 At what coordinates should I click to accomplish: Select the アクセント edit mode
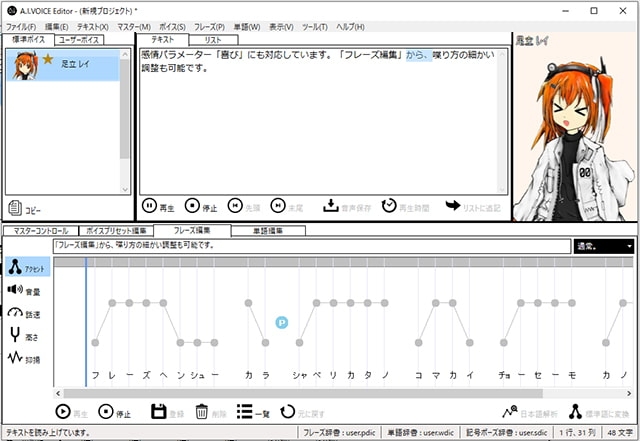pos(28,267)
